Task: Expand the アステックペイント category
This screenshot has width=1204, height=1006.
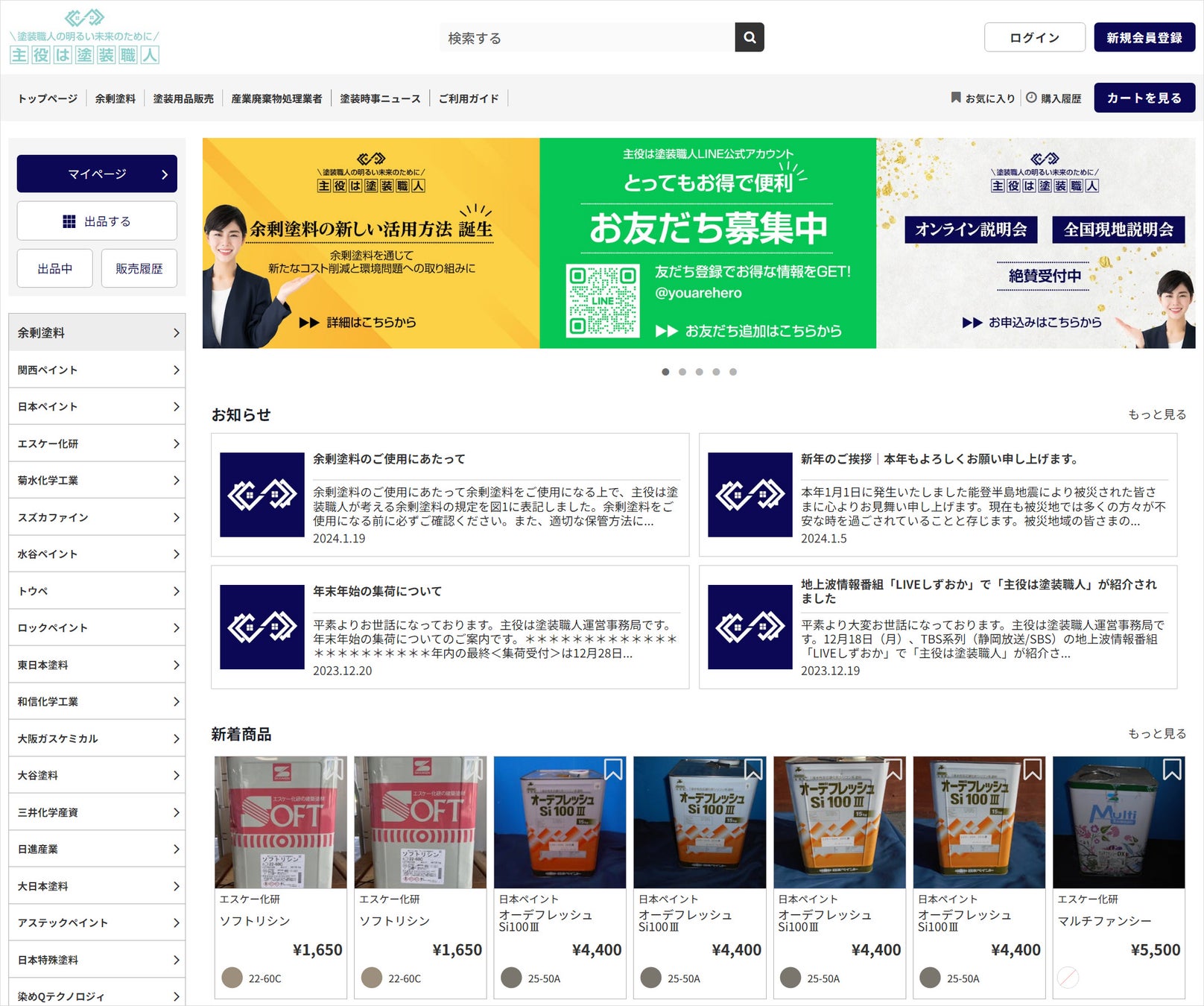Action: 97,923
